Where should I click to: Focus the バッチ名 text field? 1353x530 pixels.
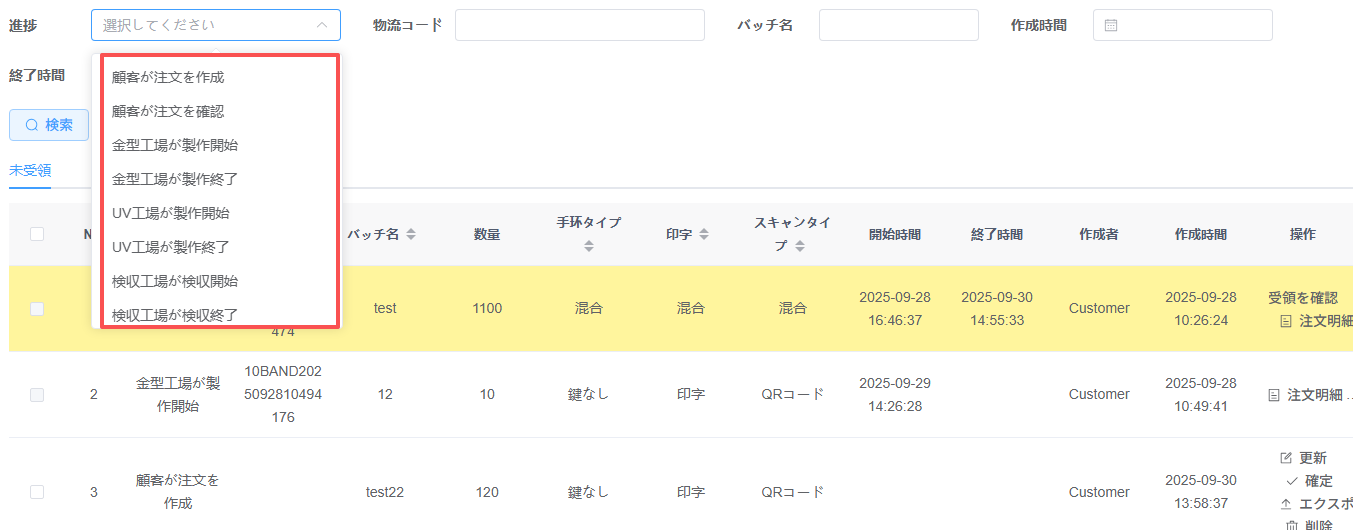898,25
